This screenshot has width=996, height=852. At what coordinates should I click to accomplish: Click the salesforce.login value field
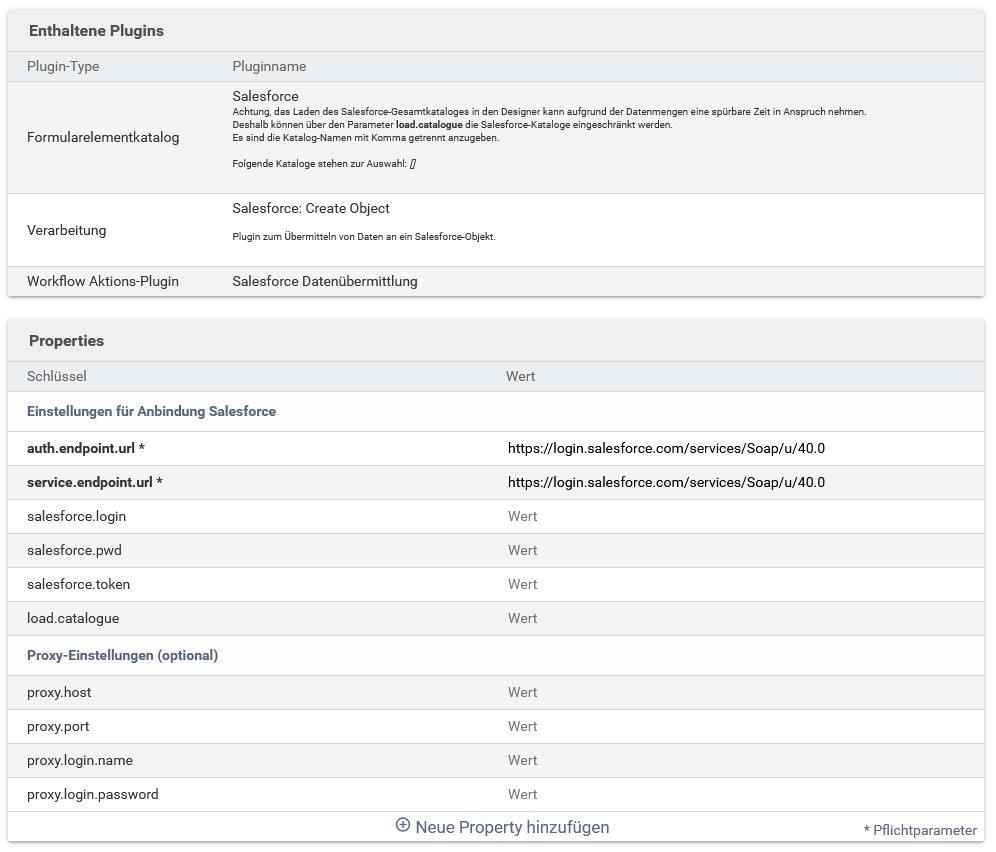coord(740,517)
